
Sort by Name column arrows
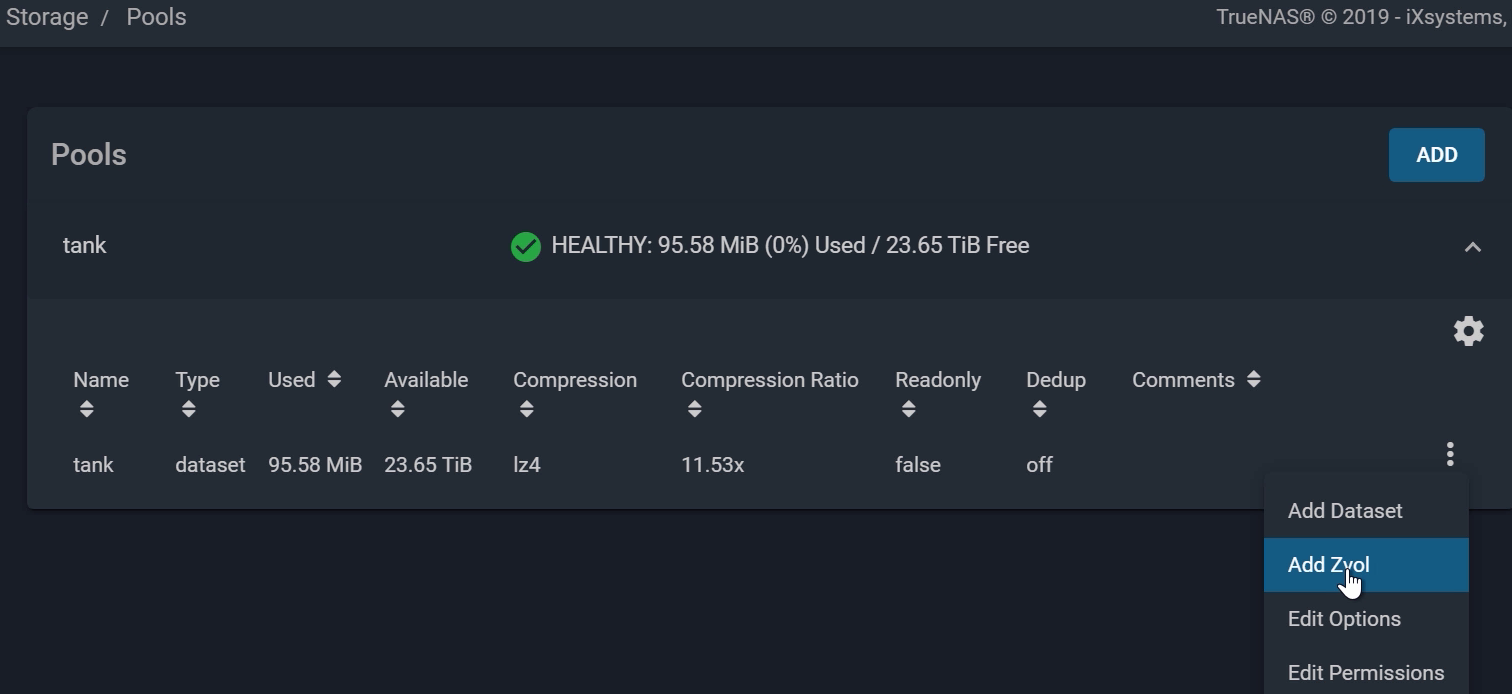(86, 409)
